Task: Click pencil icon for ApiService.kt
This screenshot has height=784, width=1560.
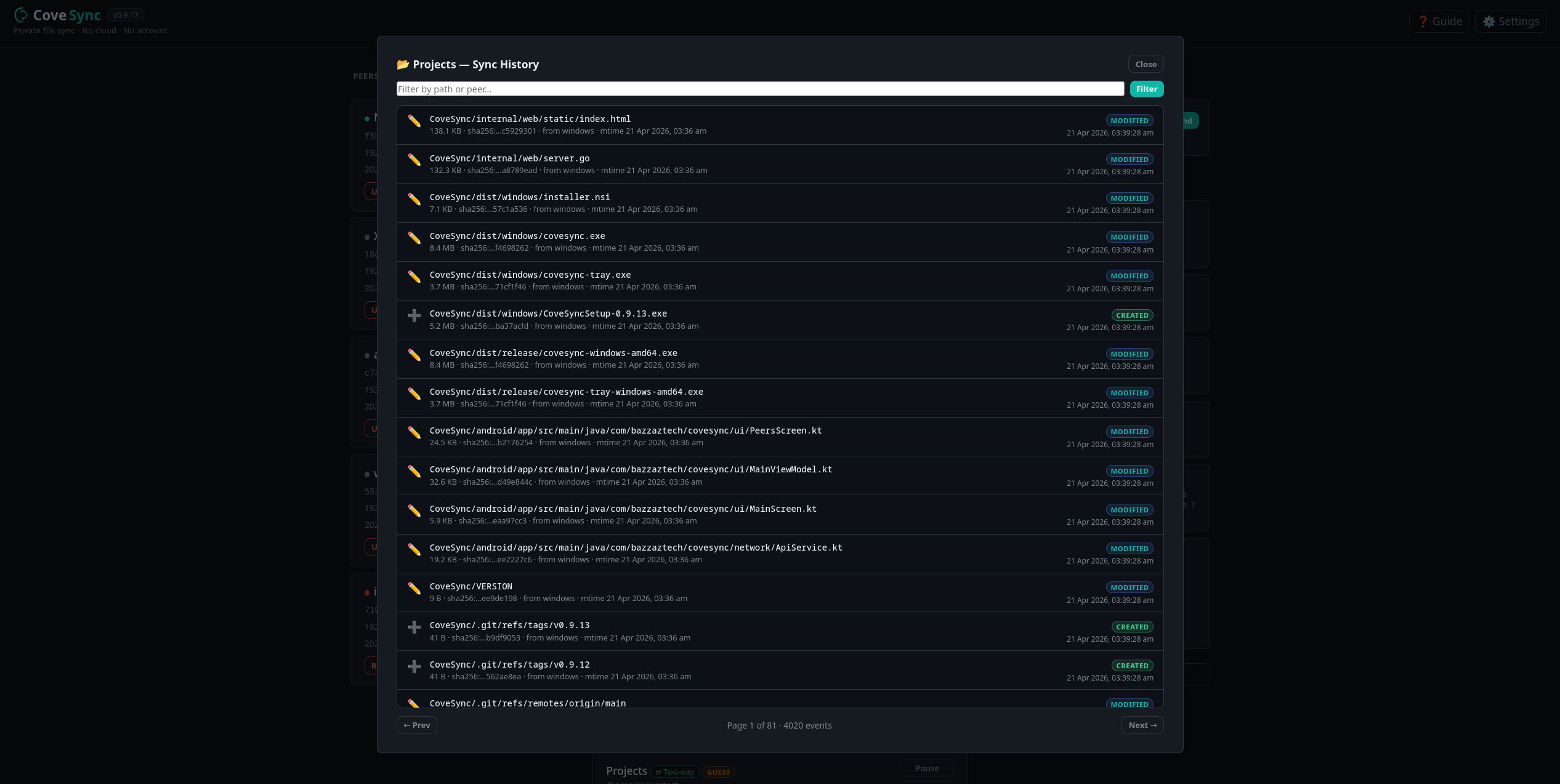Action: point(414,550)
